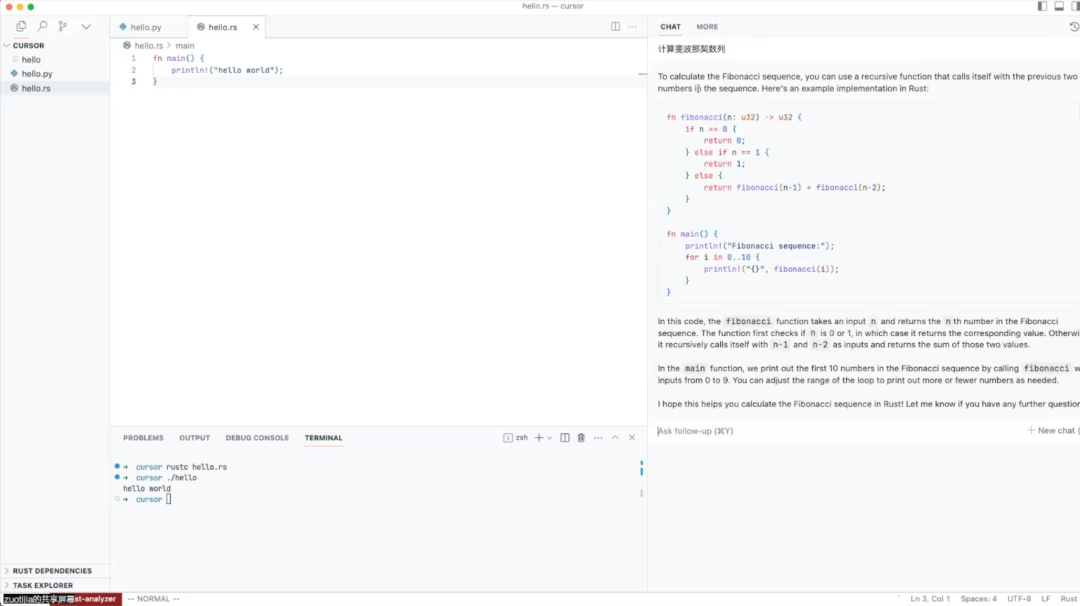Open the MORE tab in chat panel
Screen dimensions: 1080x606
(x=707, y=27)
